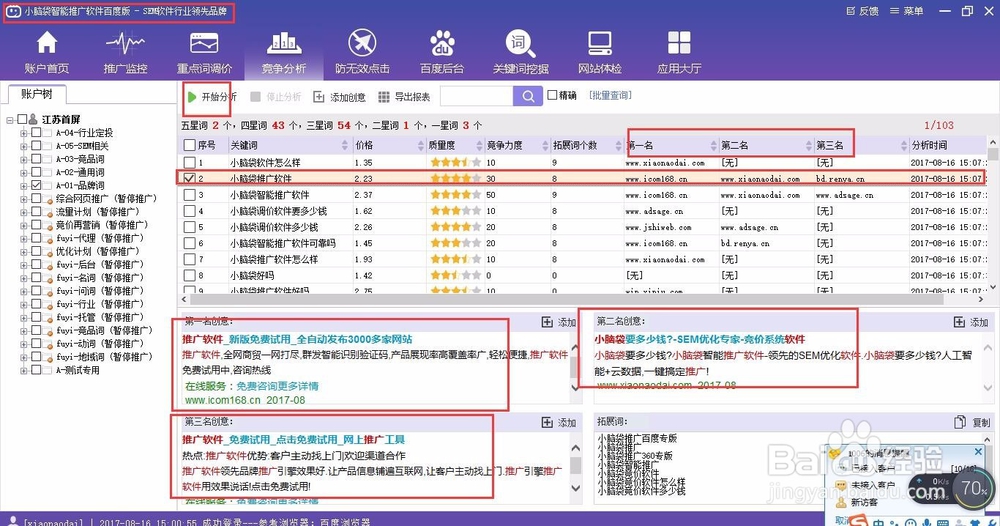The height and width of the screenshot is (526, 1000).
Task: Click www.icom168.cn green URL
Action: click(223, 400)
